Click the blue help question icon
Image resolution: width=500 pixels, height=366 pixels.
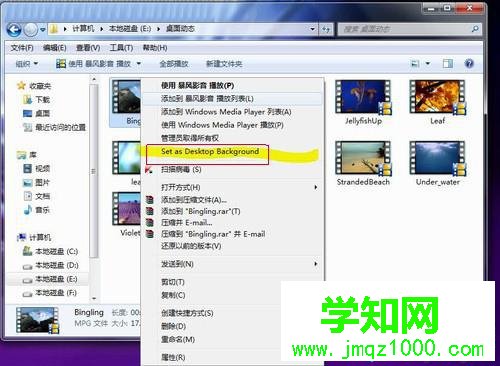tap(469, 63)
